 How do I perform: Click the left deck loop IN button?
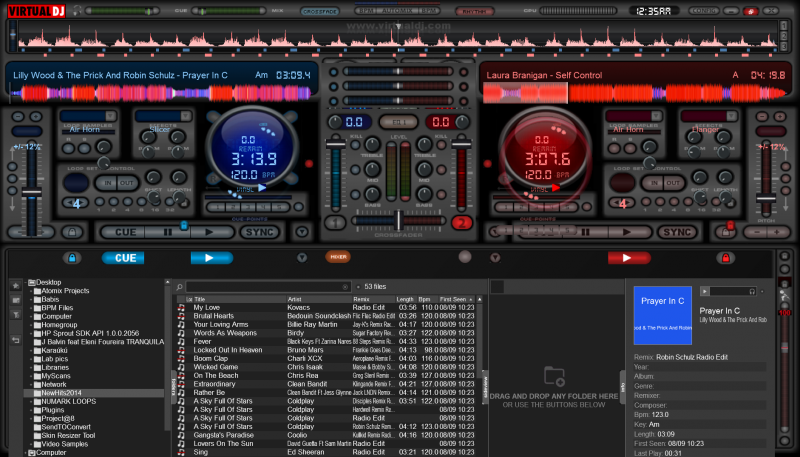108,183
